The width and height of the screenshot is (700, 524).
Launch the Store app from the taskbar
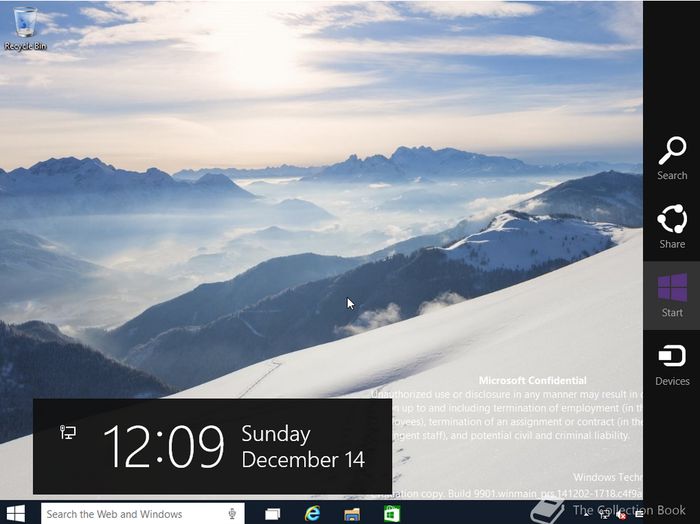coord(392,513)
